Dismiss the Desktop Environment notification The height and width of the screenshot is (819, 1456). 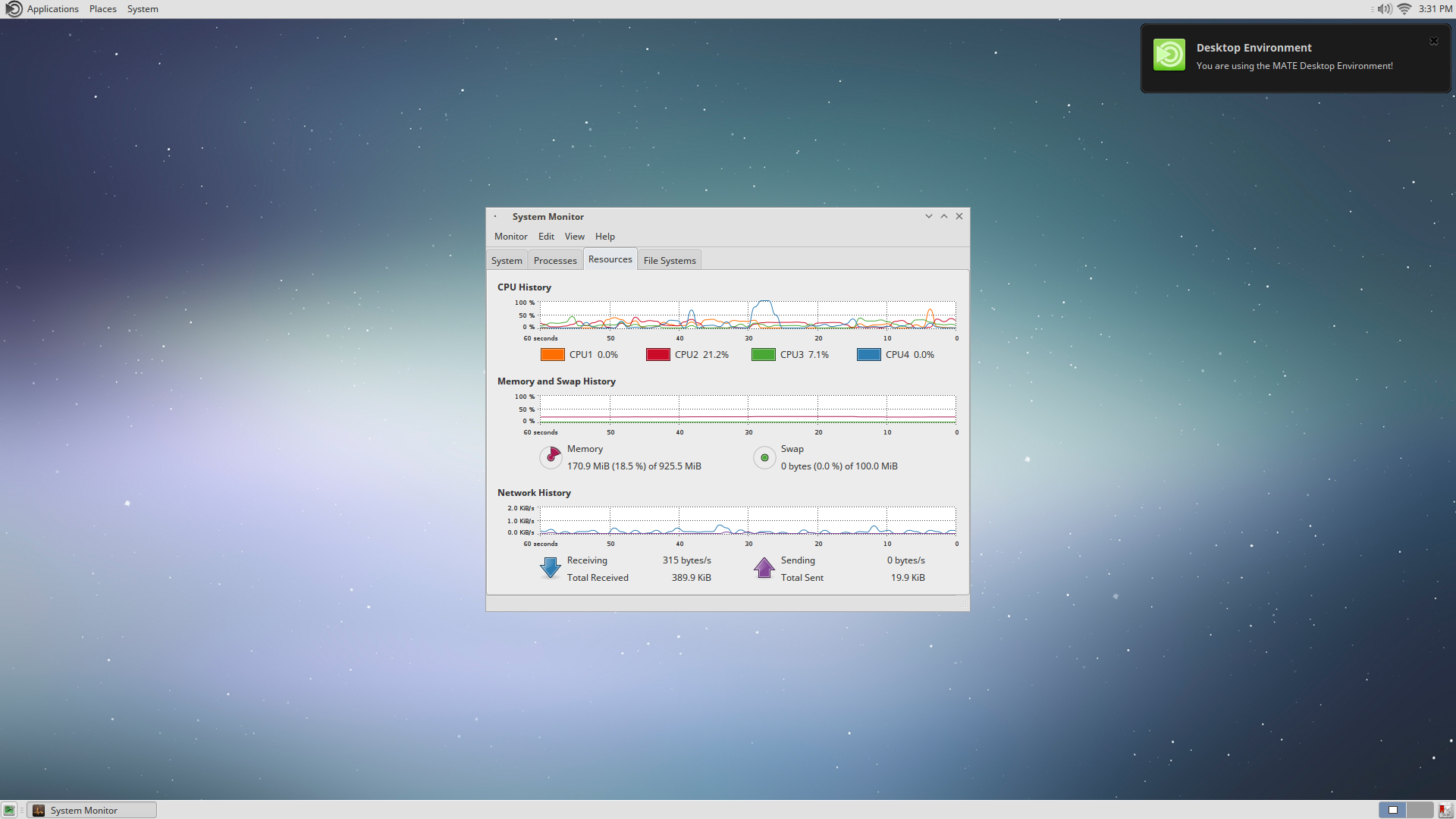click(1433, 42)
